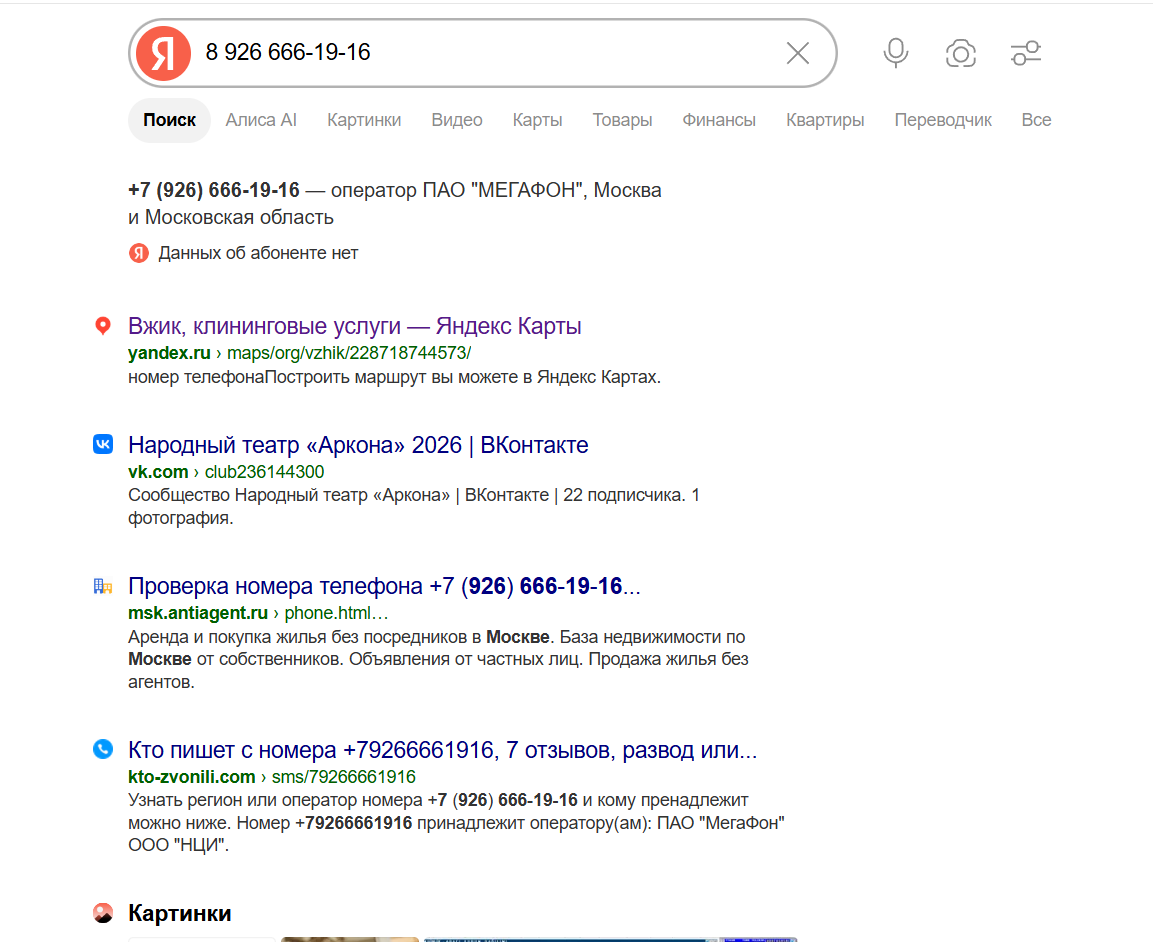Click the blue phone favicon

103,749
